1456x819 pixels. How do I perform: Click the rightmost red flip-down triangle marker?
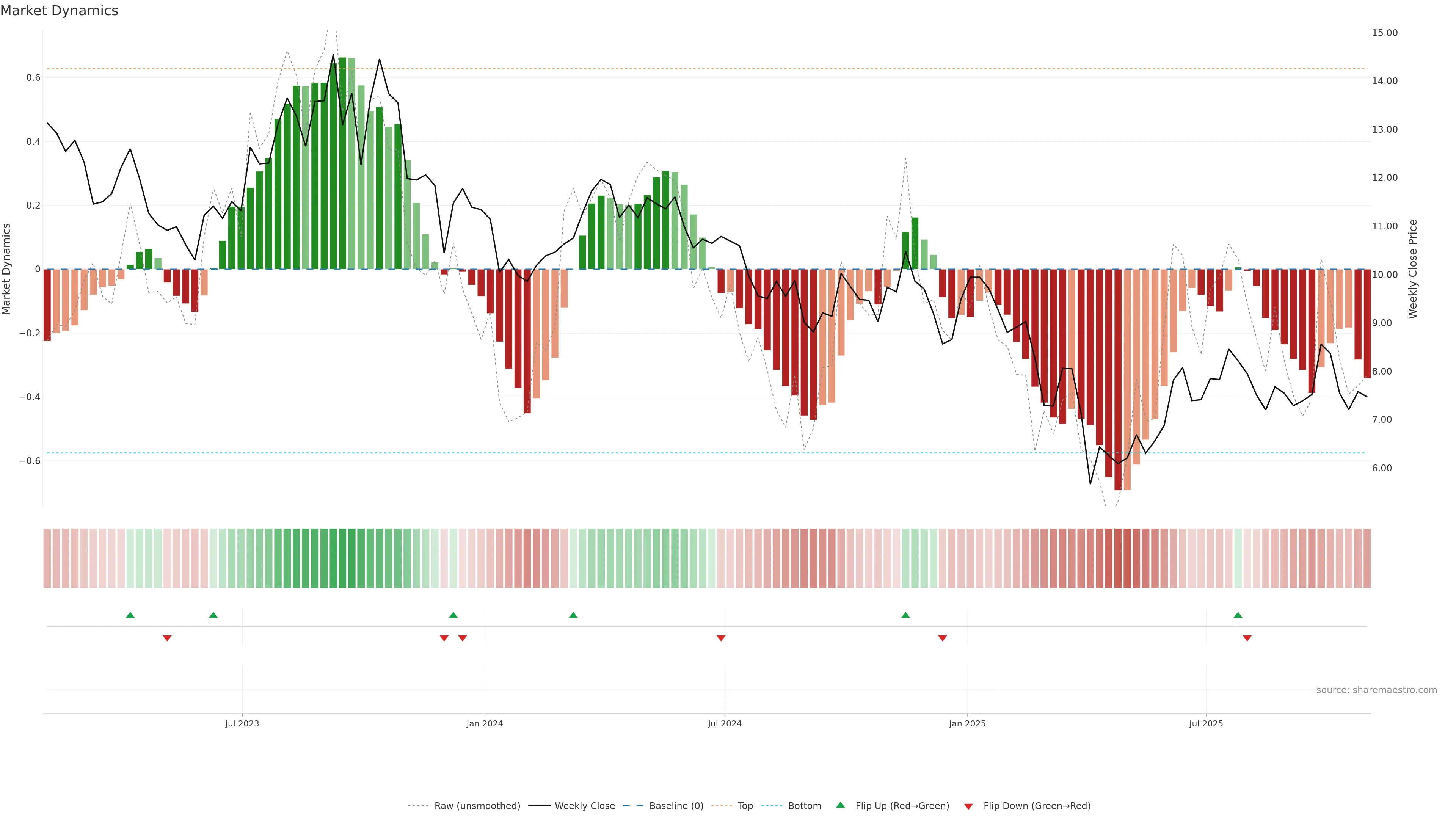click(x=1247, y=638)
